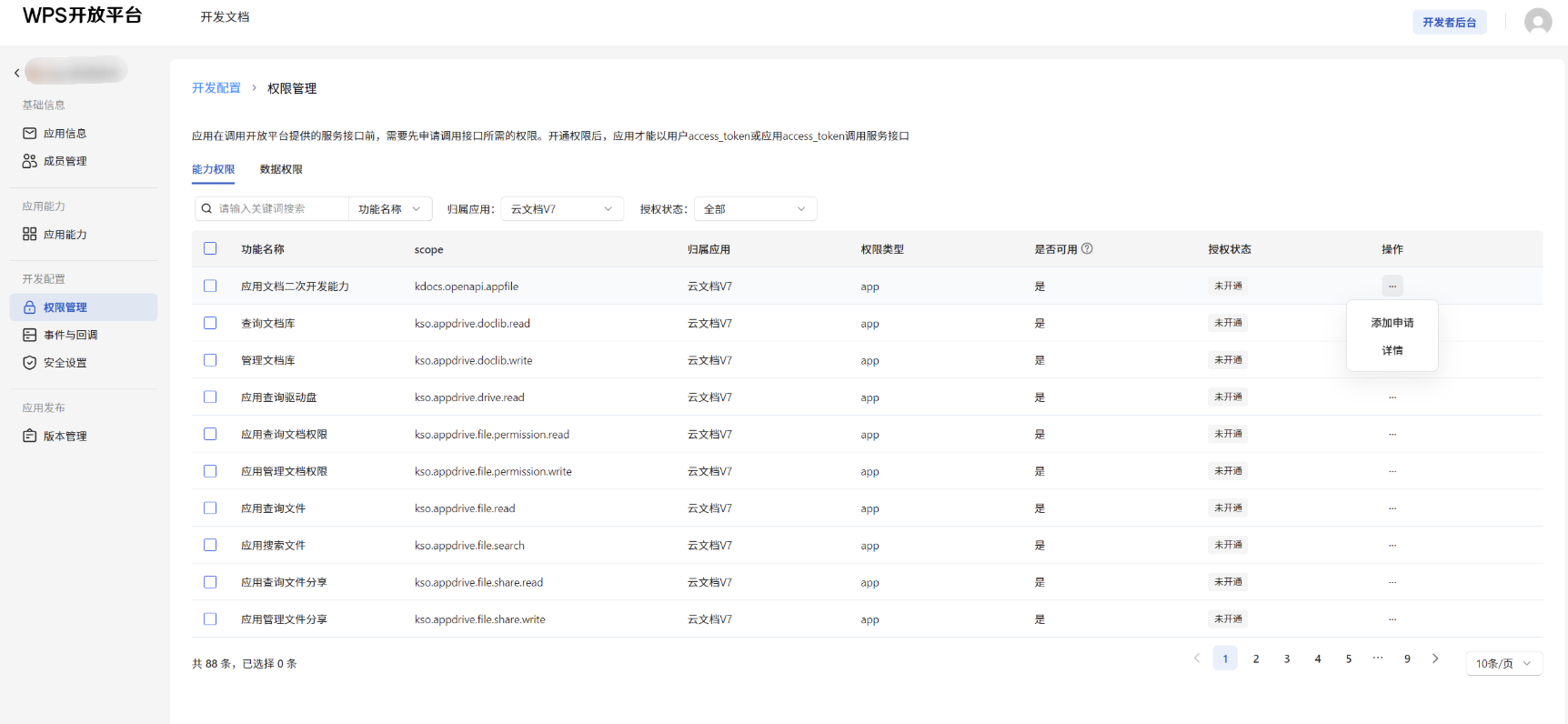Viewport: 1568px width, 724px height.
Task: Select checkbox for 应用搜索文件 row
Action: pos(210,545)
